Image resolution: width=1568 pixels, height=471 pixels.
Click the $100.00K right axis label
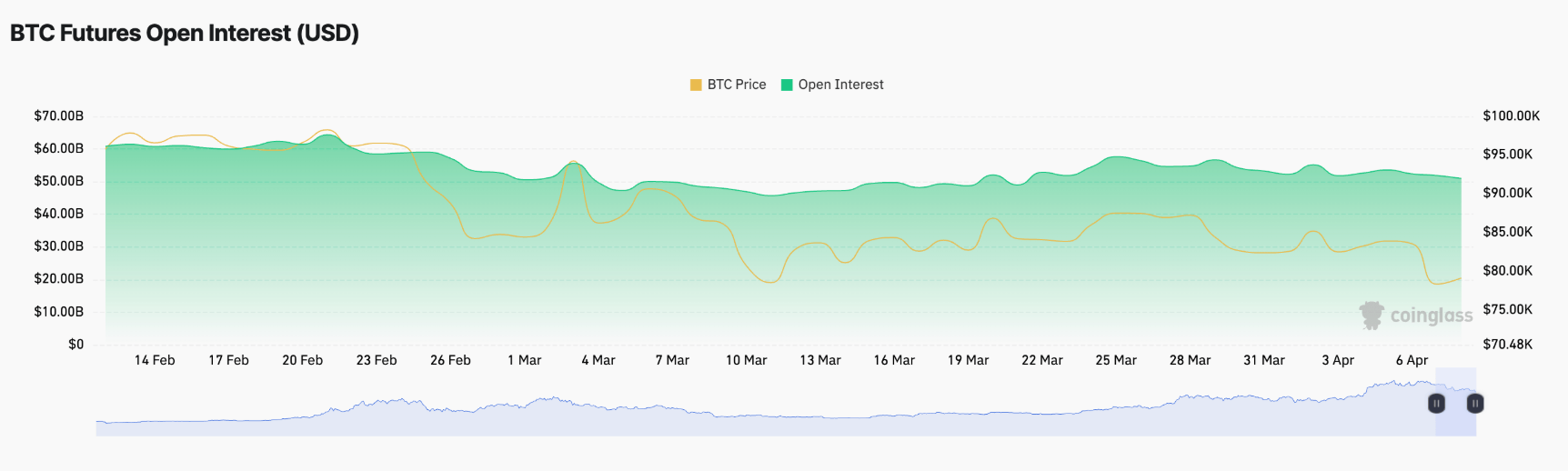(1511, 115)
